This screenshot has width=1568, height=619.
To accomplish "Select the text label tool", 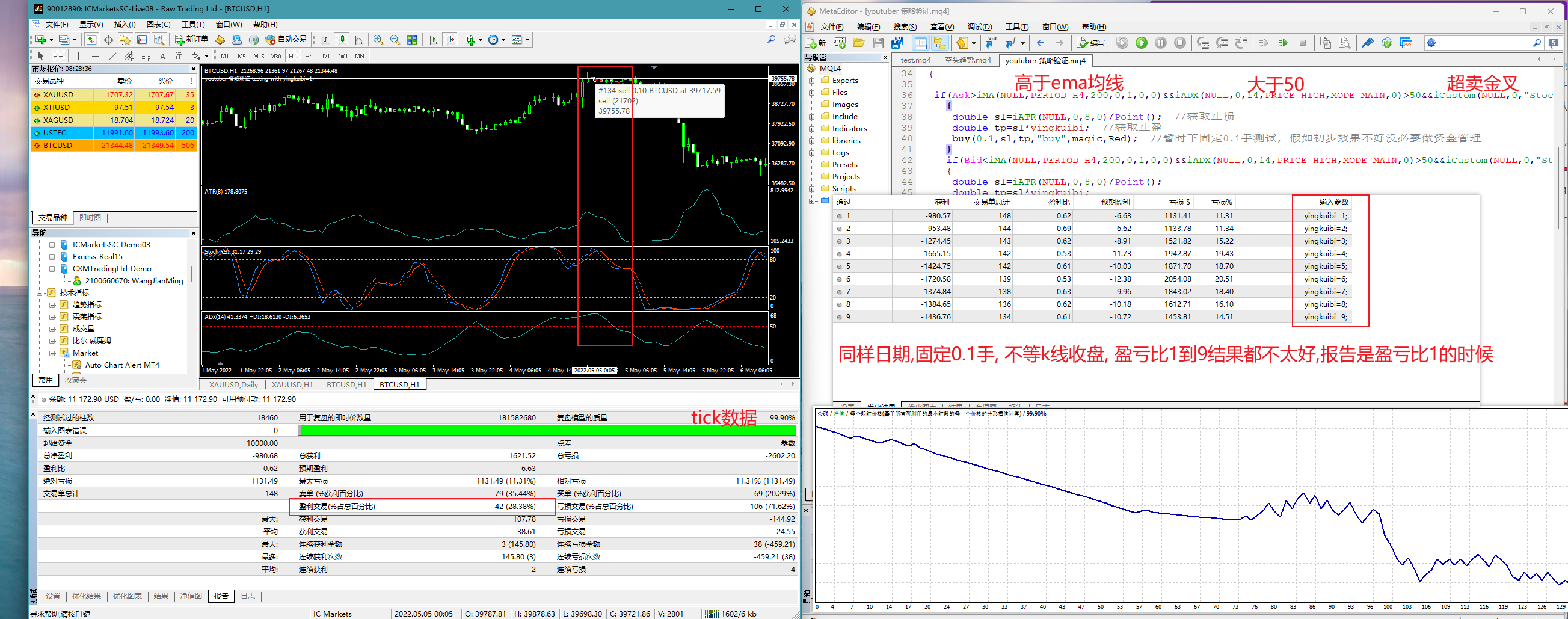I will [180, 56].
